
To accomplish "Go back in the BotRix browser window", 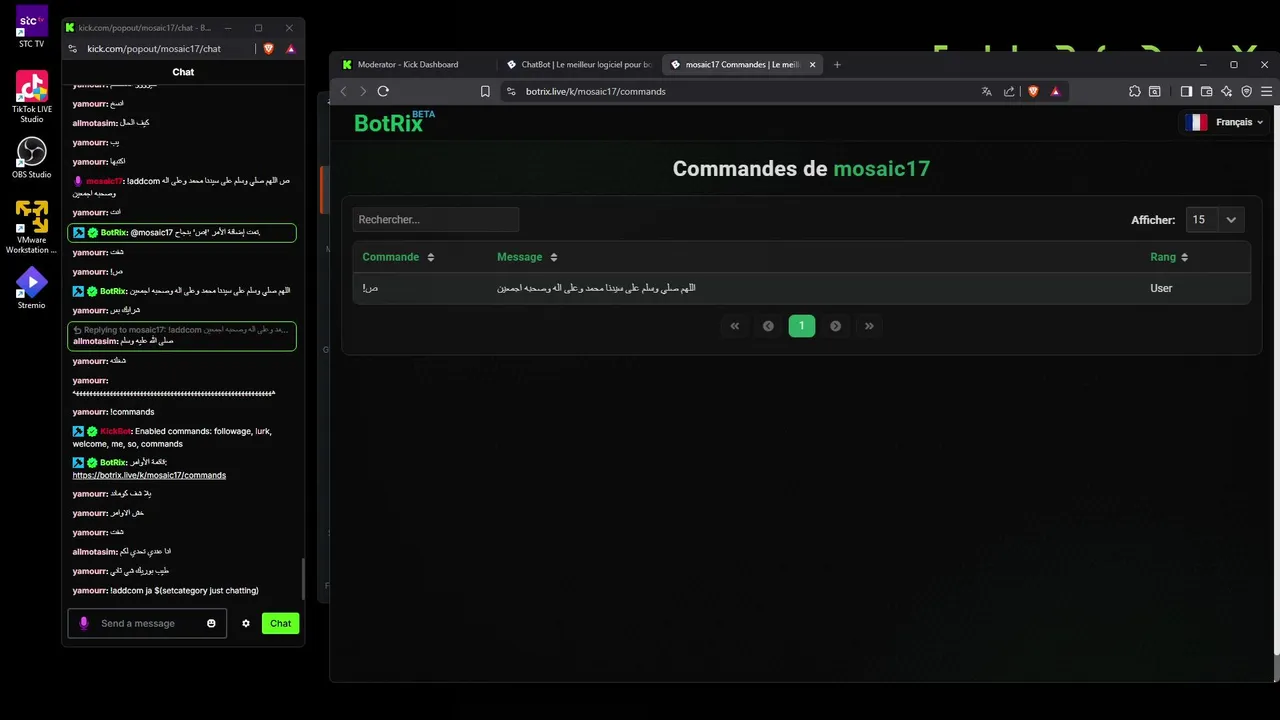I will point(344,91).
